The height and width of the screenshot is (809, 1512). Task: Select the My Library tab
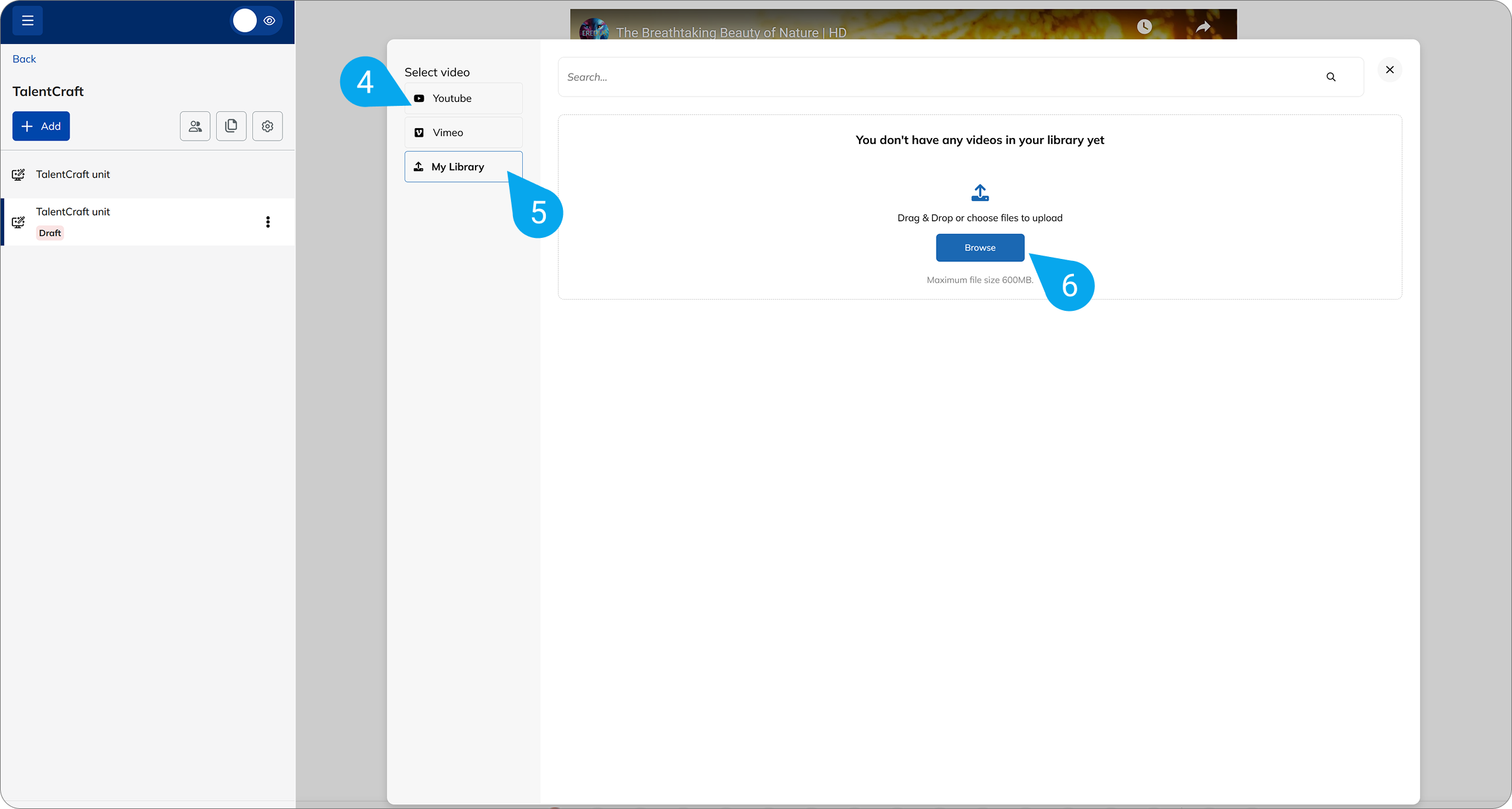coord(463,166)
